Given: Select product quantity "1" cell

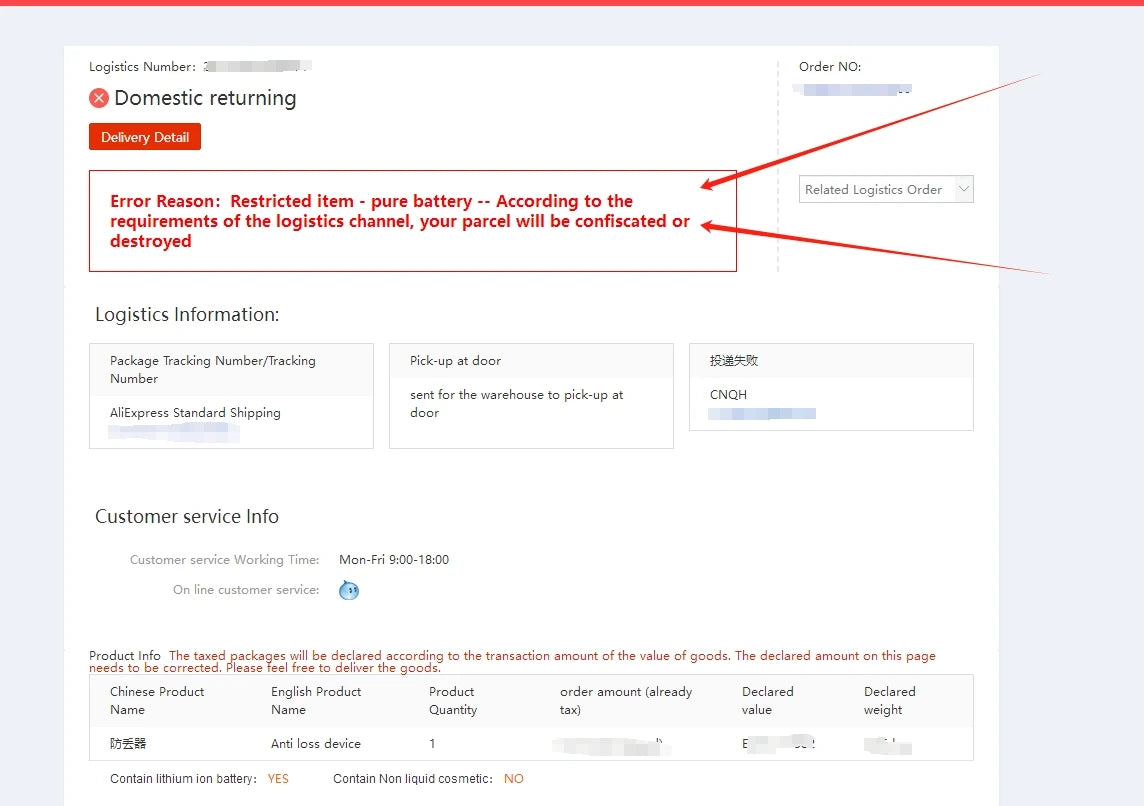Looking at the screenshot, I should coord(432,743).
